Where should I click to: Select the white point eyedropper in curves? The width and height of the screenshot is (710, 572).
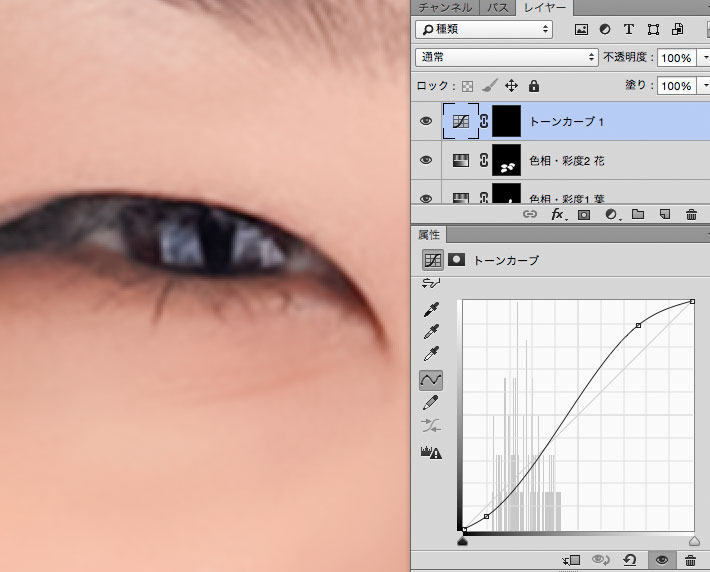click(x=432, y=354)
